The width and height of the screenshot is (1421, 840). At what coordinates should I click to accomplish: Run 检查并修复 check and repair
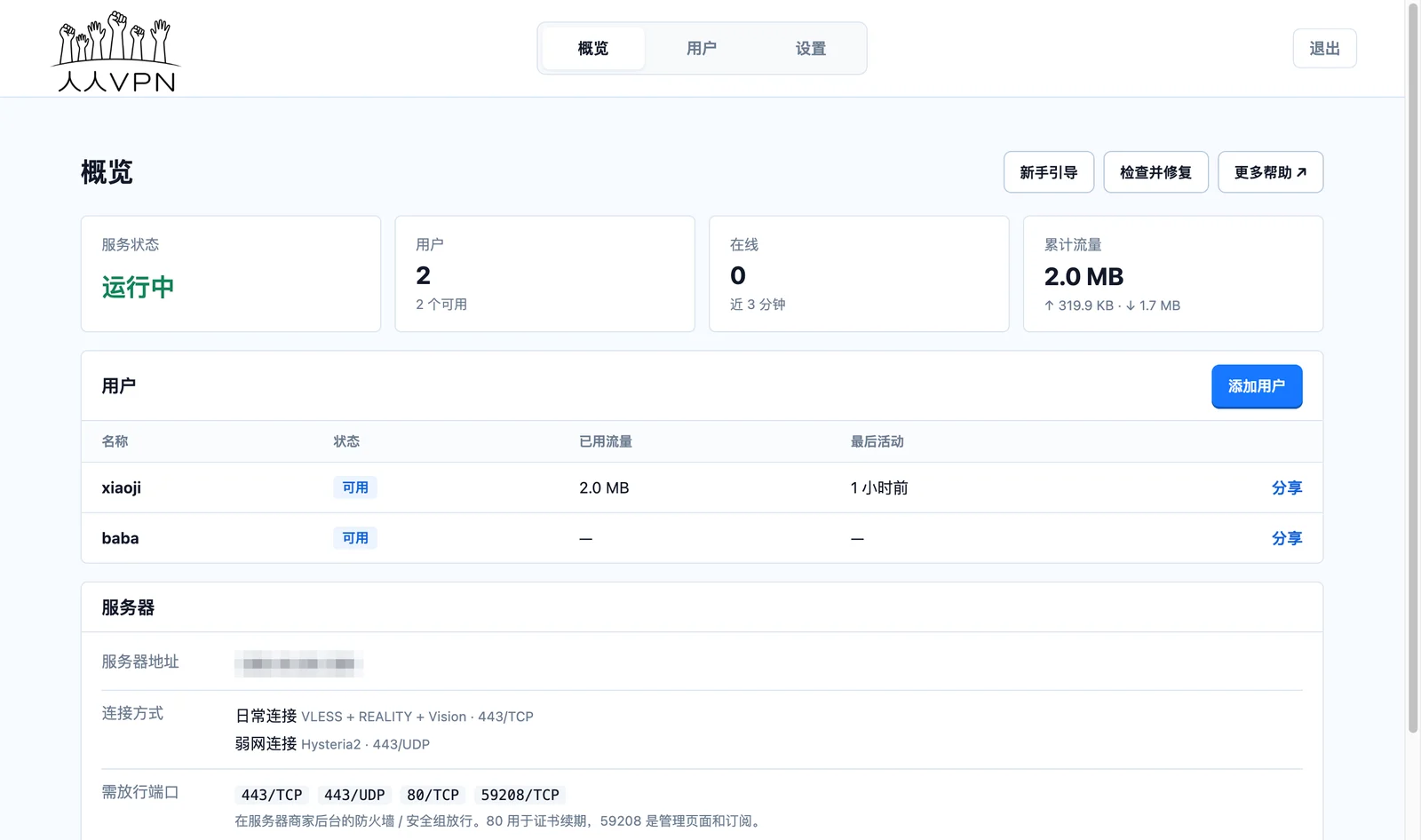coord(1155,172)
